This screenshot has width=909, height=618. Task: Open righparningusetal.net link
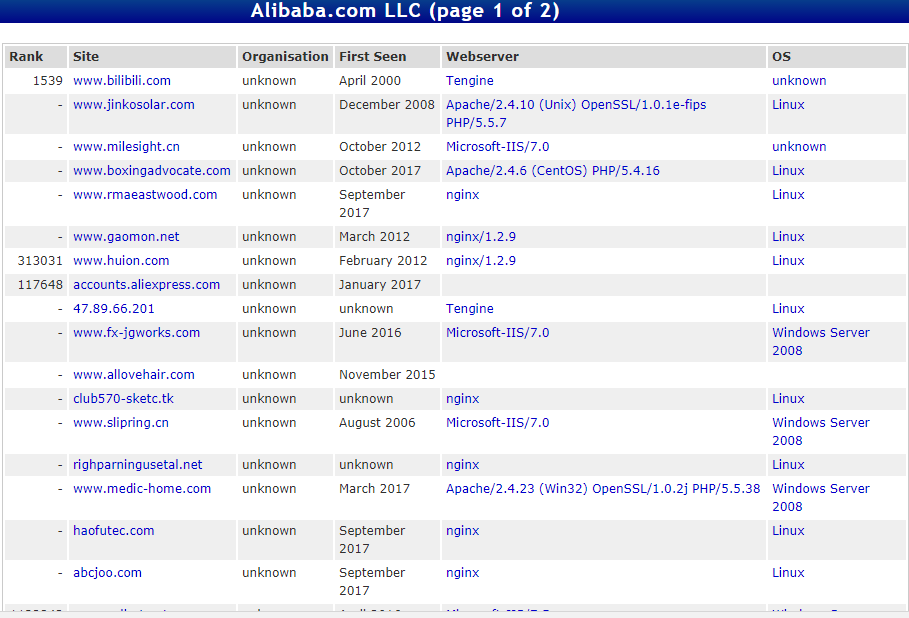tap(137, 465)
